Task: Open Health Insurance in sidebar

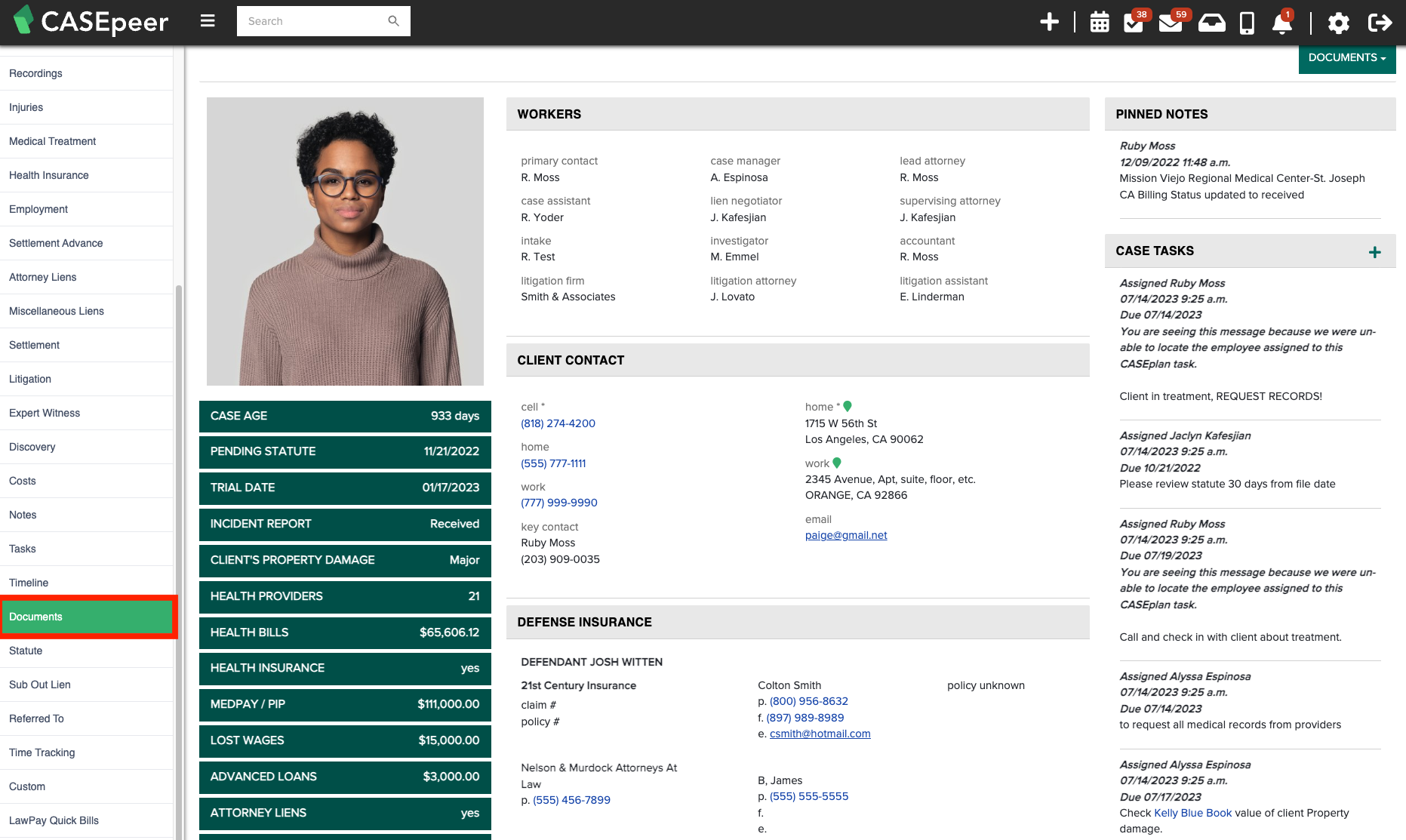Action: [87, 175]
